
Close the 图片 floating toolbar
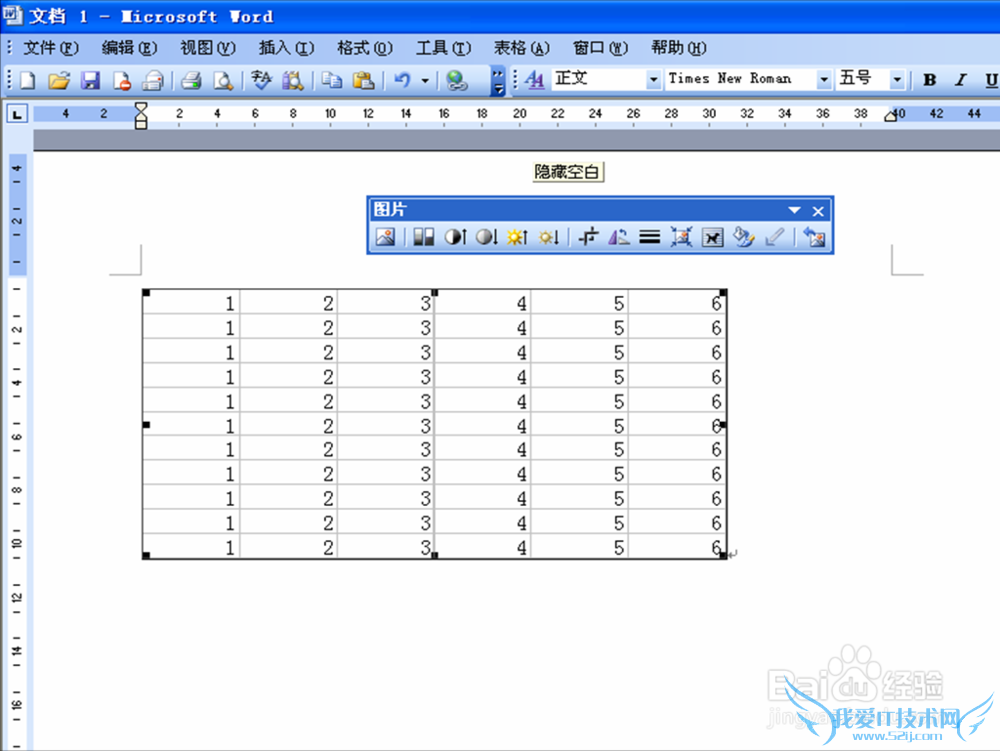click(818, 211)
